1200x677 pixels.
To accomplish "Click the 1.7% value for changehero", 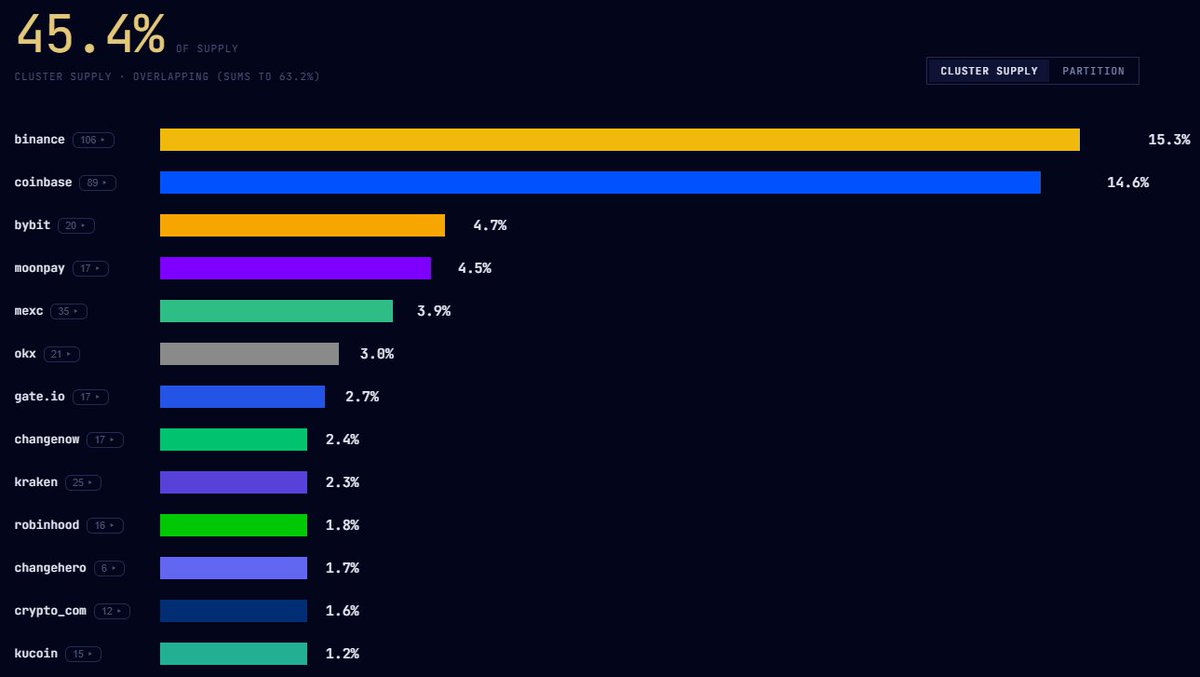I will tap(342, 569).
